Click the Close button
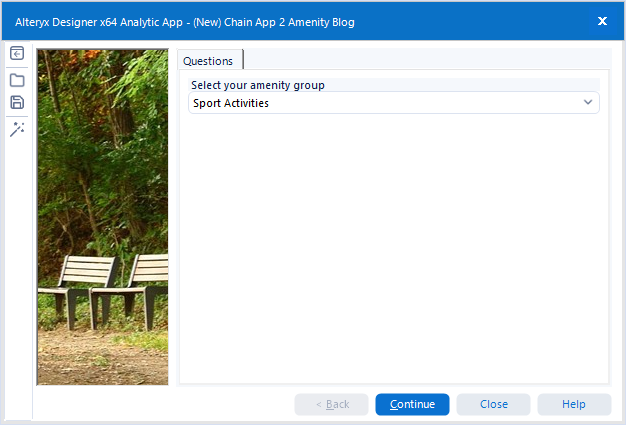The width and height of the screenshot is (626, 425). 493,404
